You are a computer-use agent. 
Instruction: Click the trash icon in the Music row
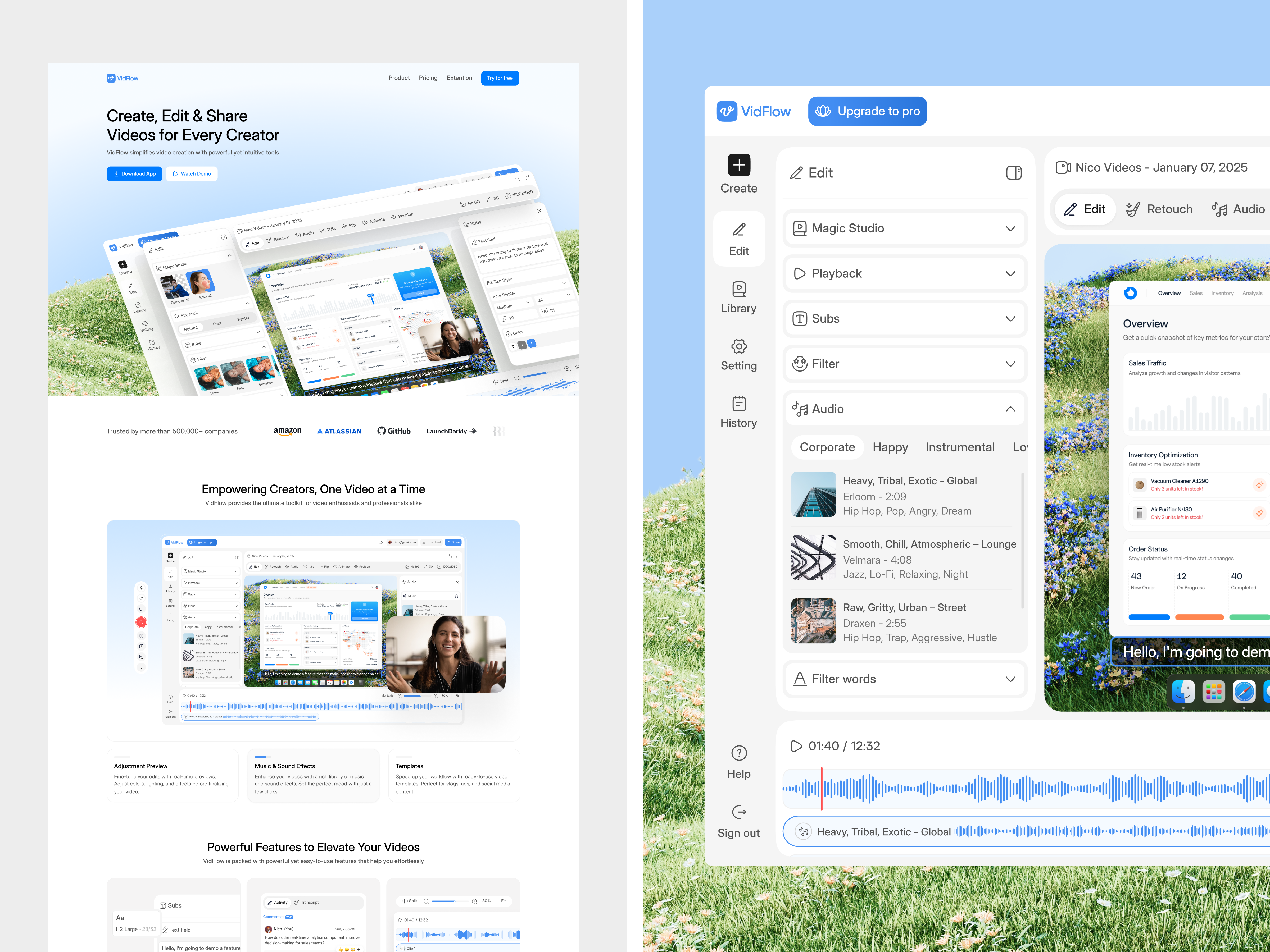[456, 596]
